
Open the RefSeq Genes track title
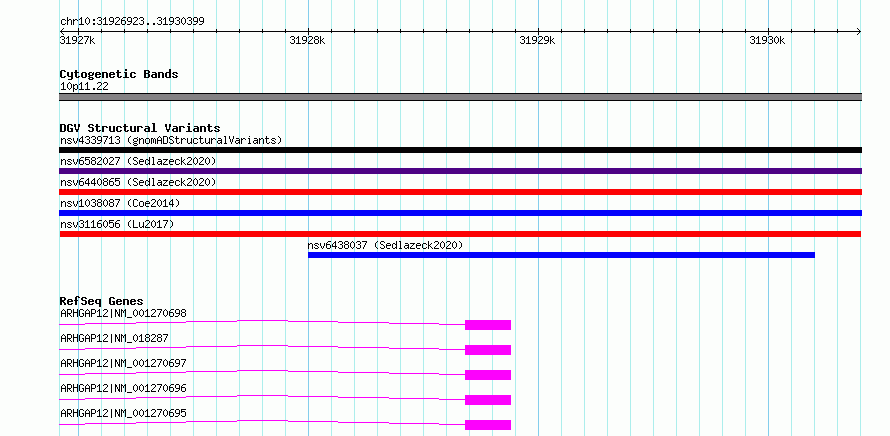102,301
